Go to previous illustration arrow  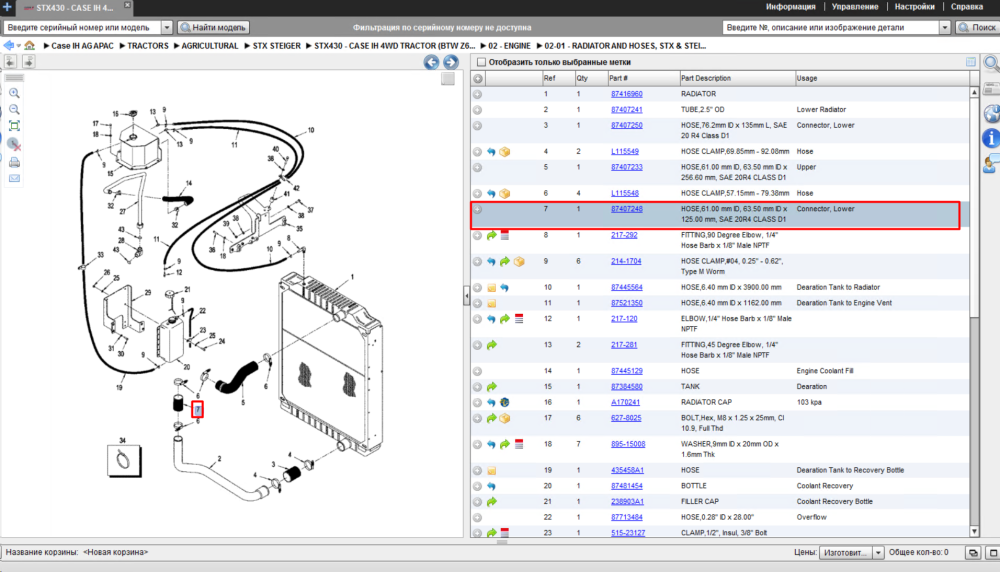[x=431, y=62]
